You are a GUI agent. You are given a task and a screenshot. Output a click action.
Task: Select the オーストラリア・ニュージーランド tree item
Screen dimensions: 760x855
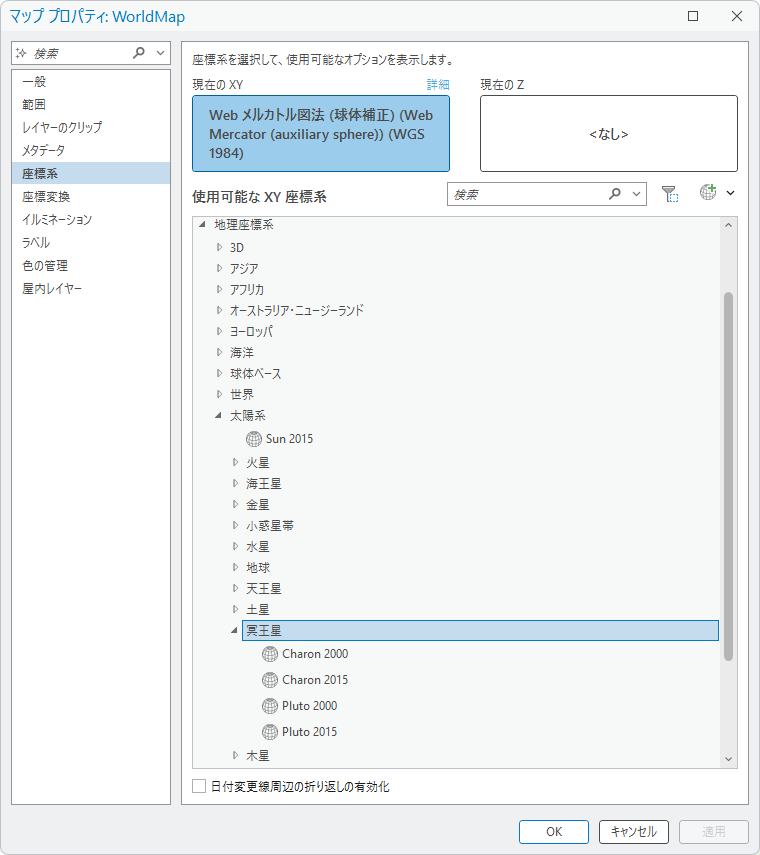(x=297, y=310)
